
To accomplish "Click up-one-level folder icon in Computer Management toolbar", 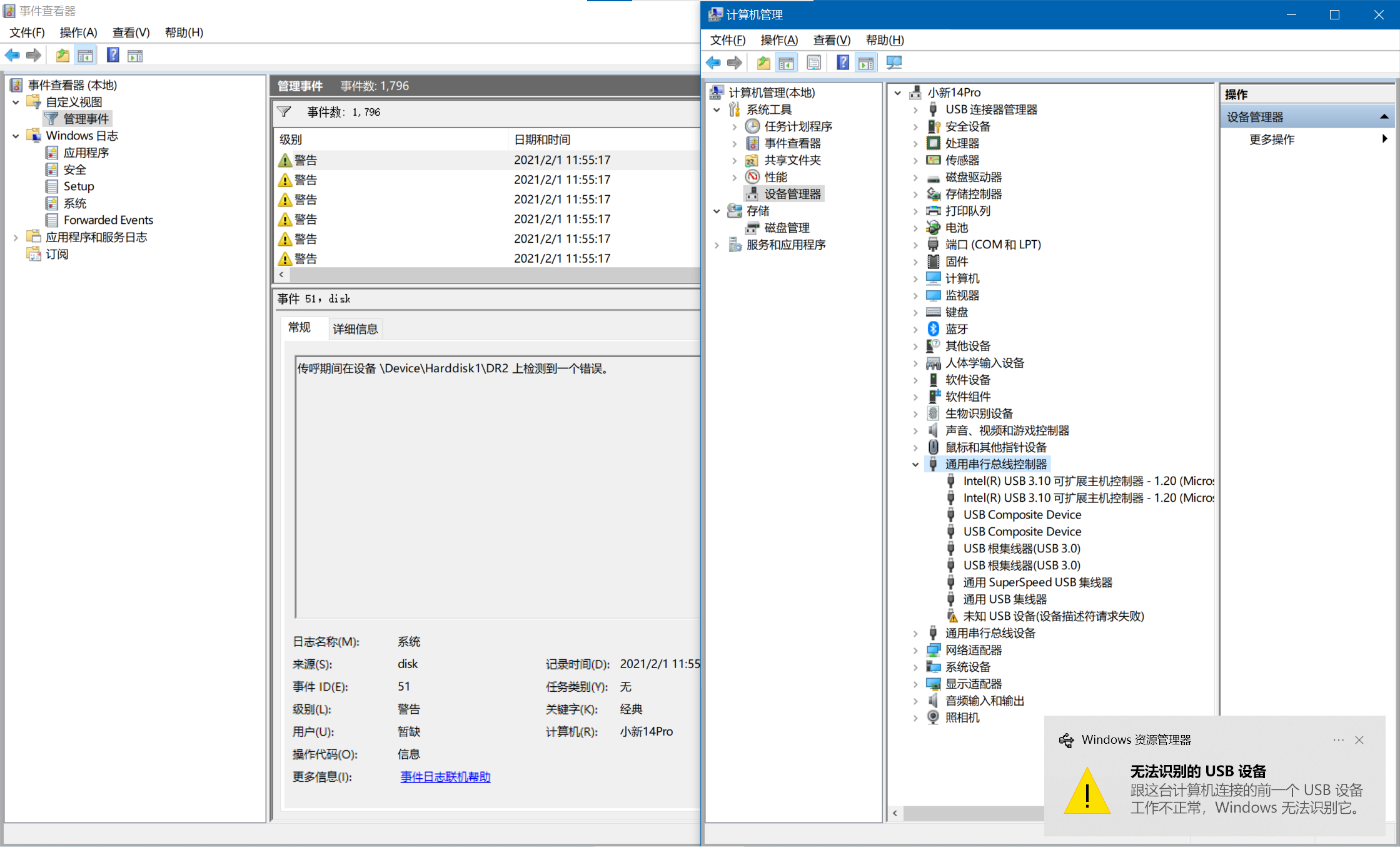I will click(x=763, y=63).
